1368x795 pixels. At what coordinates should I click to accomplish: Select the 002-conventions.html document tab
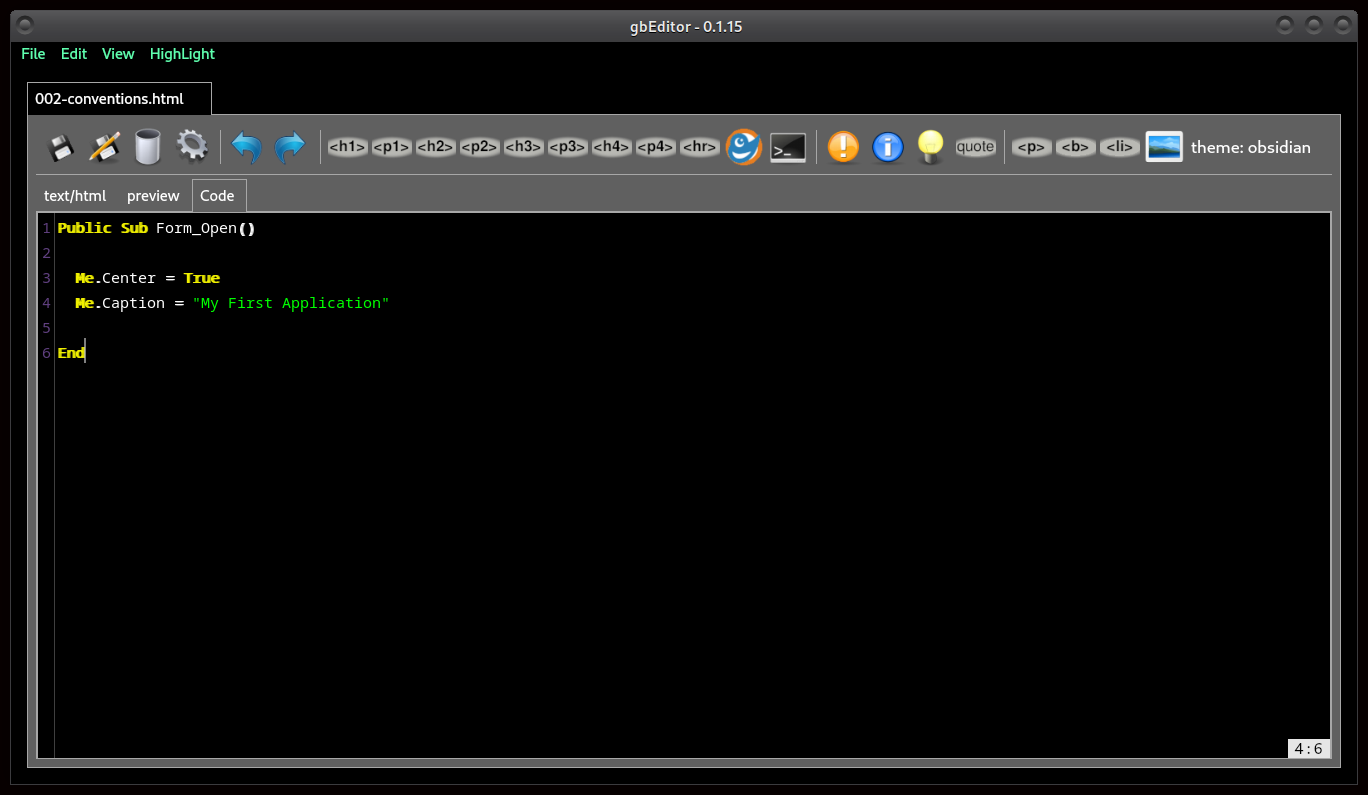[x=109, y=99]
